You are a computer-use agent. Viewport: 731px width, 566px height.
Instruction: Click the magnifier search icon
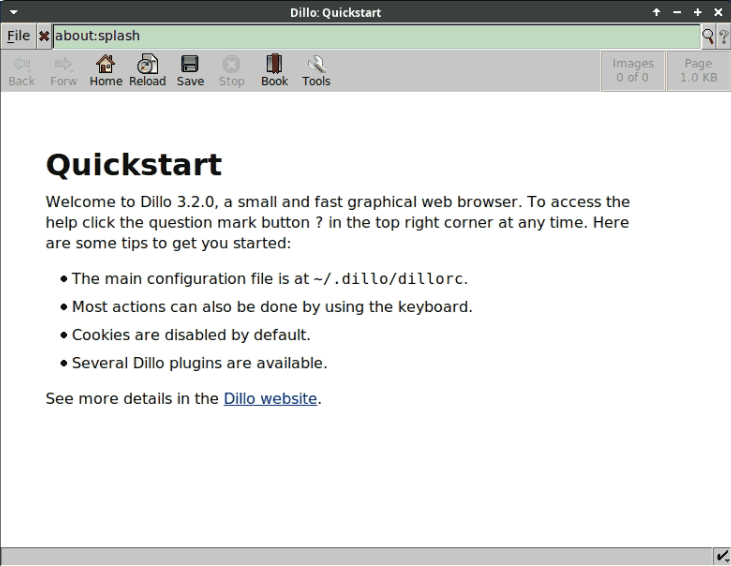(708, 36)
